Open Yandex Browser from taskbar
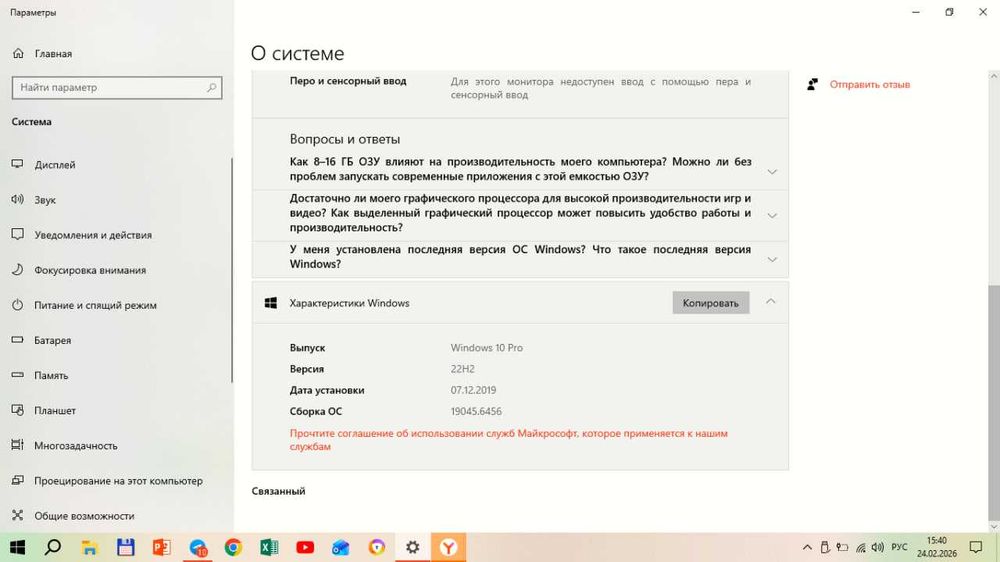 point(448,547)
